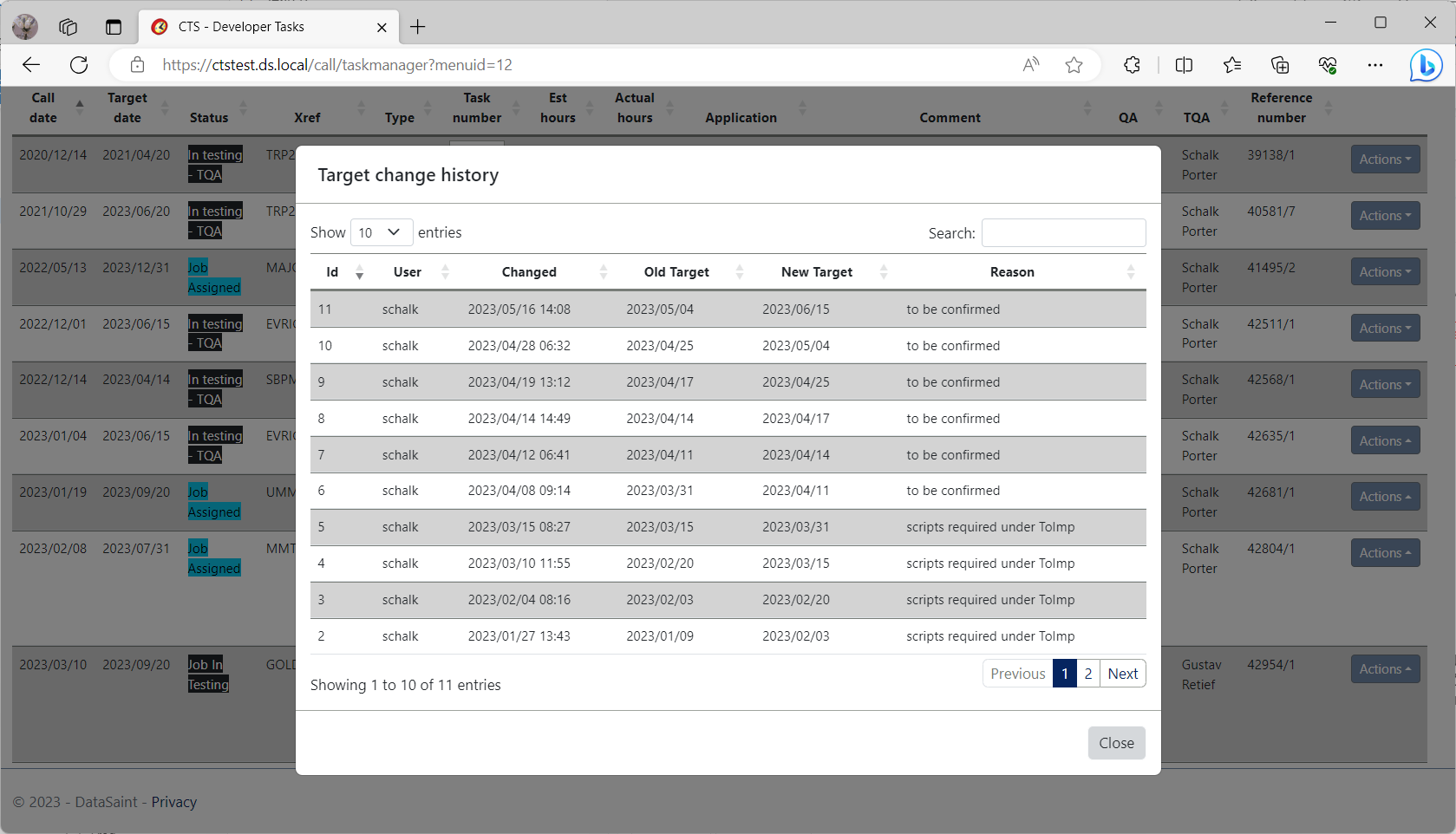Toggle split screen view icon
The image size is (1456, 834).
(1184, 65)
